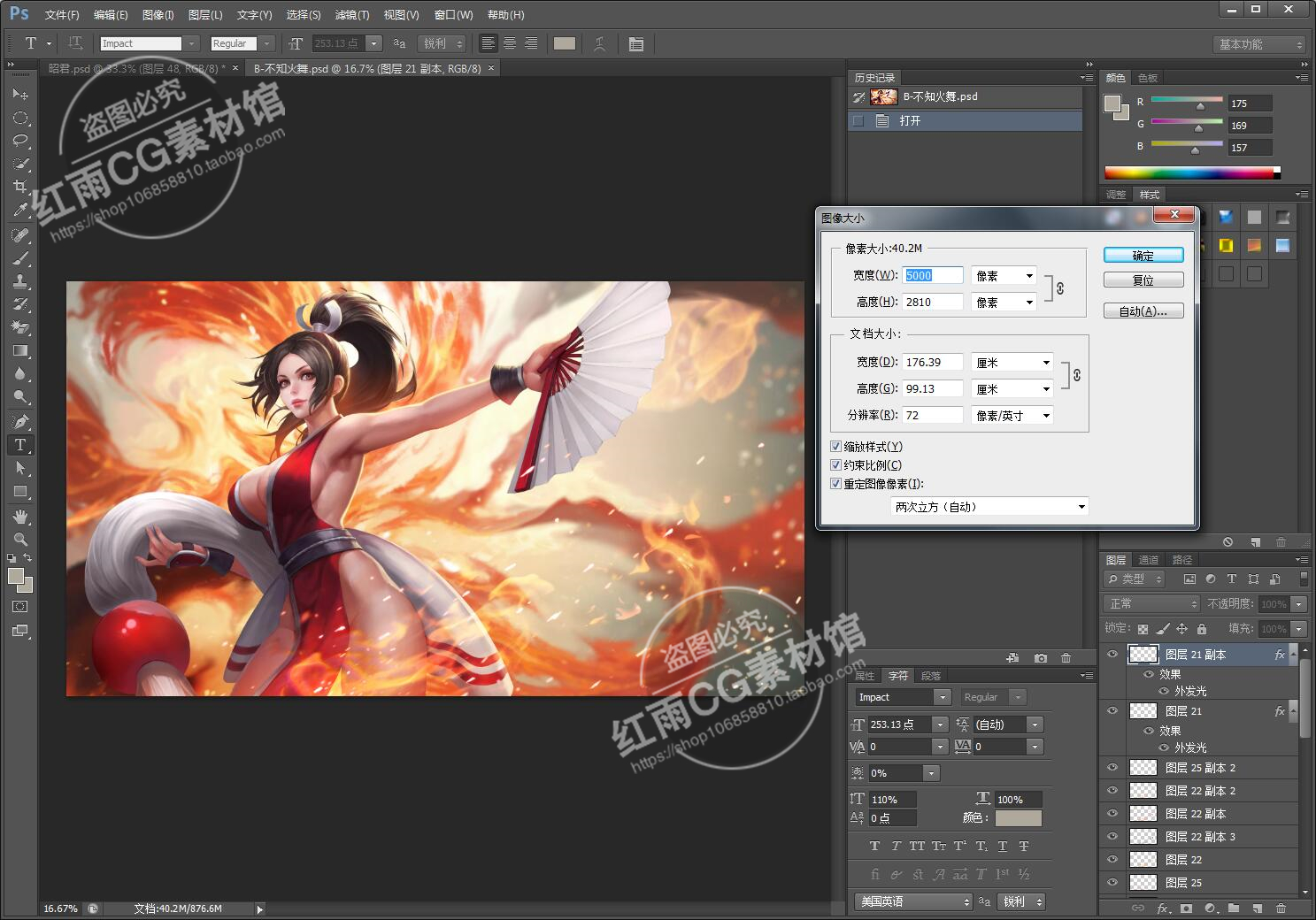The height and width of the screenshot is (920, 1316).
Task: Select the Zoom tool in toolbox
Action: [x=19, y=539]
